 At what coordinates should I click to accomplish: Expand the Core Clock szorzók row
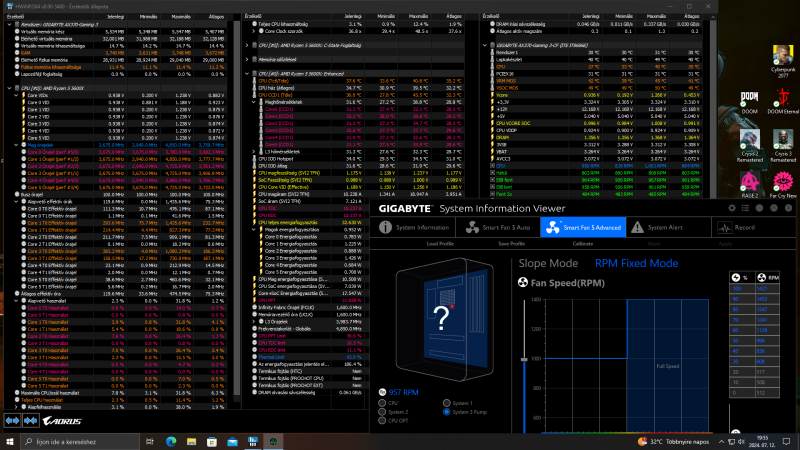pos(254,31)
